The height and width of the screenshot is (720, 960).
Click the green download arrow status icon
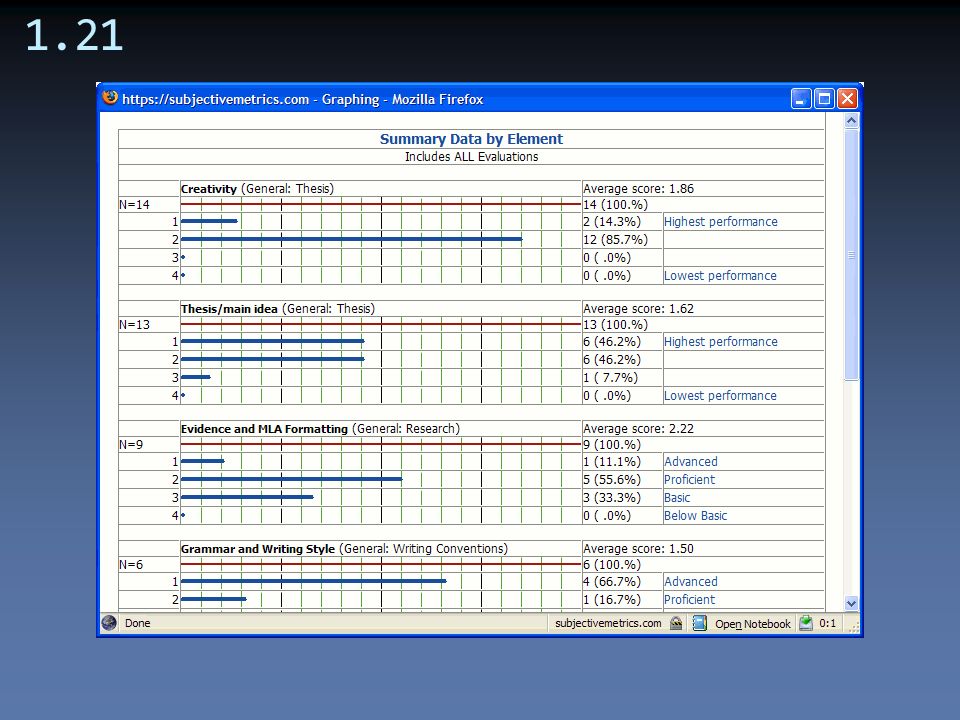[x=806, y=623]
